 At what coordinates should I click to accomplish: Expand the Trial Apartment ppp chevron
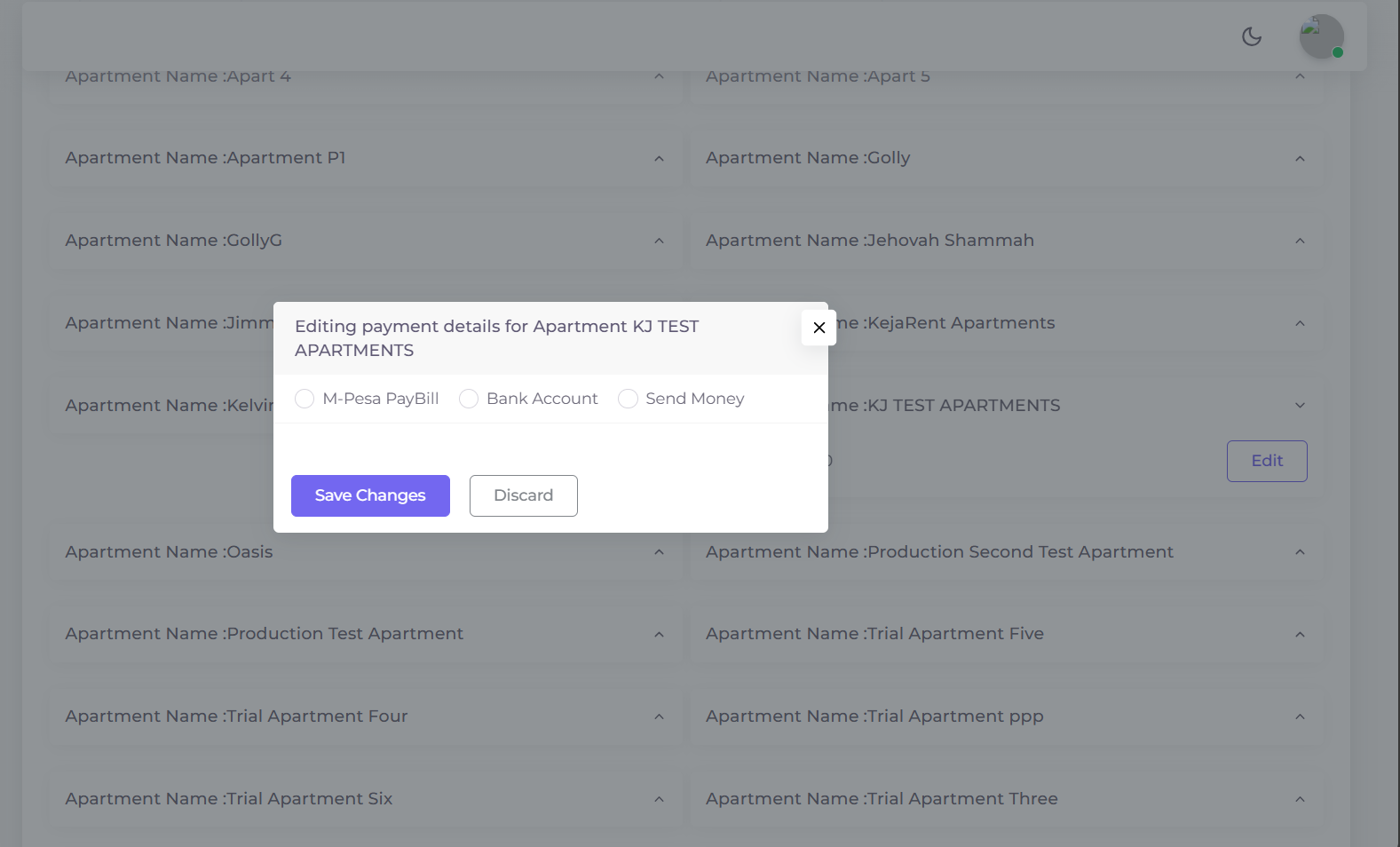[x=1300, y=716]
